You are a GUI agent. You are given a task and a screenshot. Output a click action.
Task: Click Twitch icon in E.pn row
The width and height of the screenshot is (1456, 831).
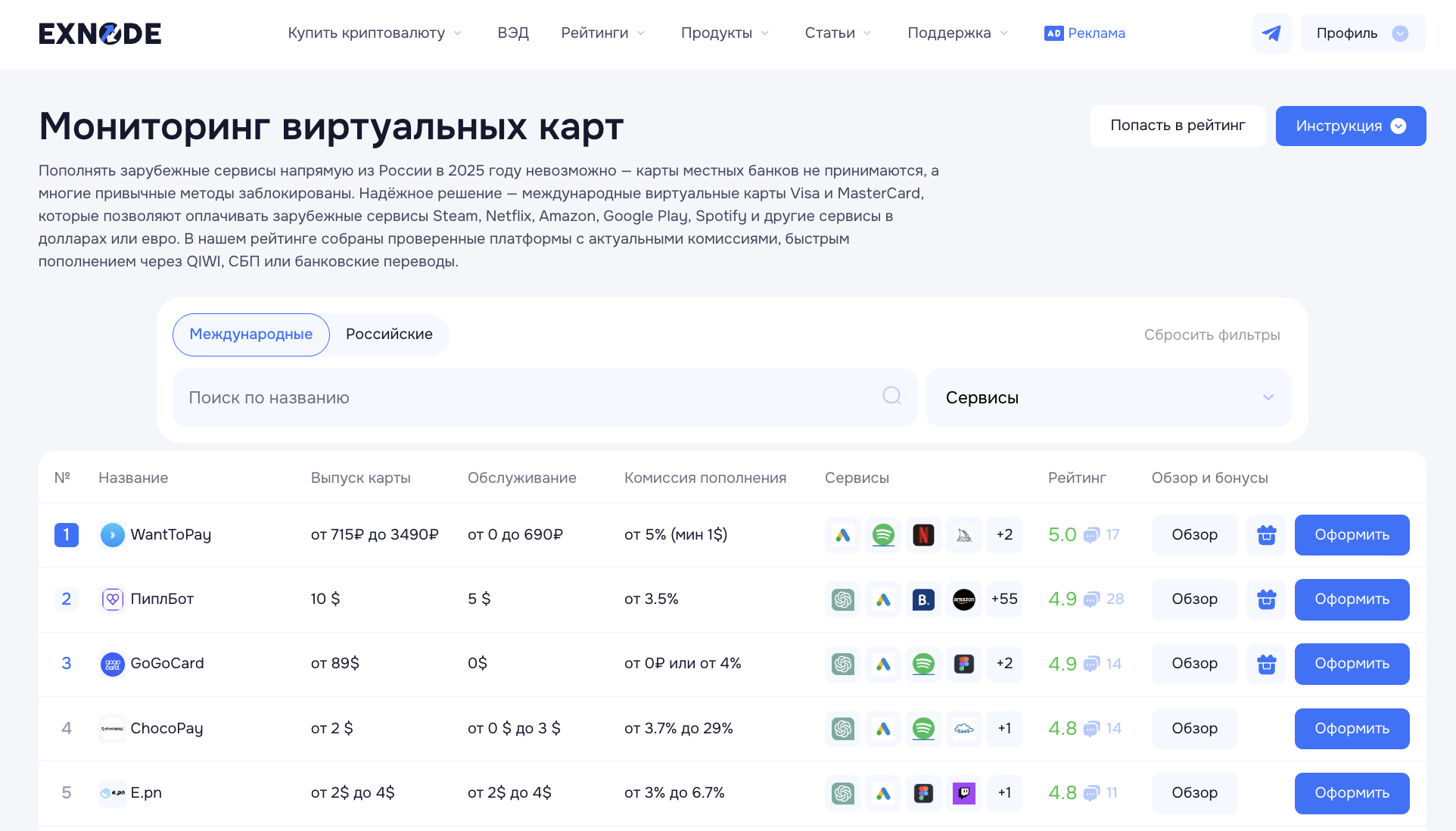[963, 793]
